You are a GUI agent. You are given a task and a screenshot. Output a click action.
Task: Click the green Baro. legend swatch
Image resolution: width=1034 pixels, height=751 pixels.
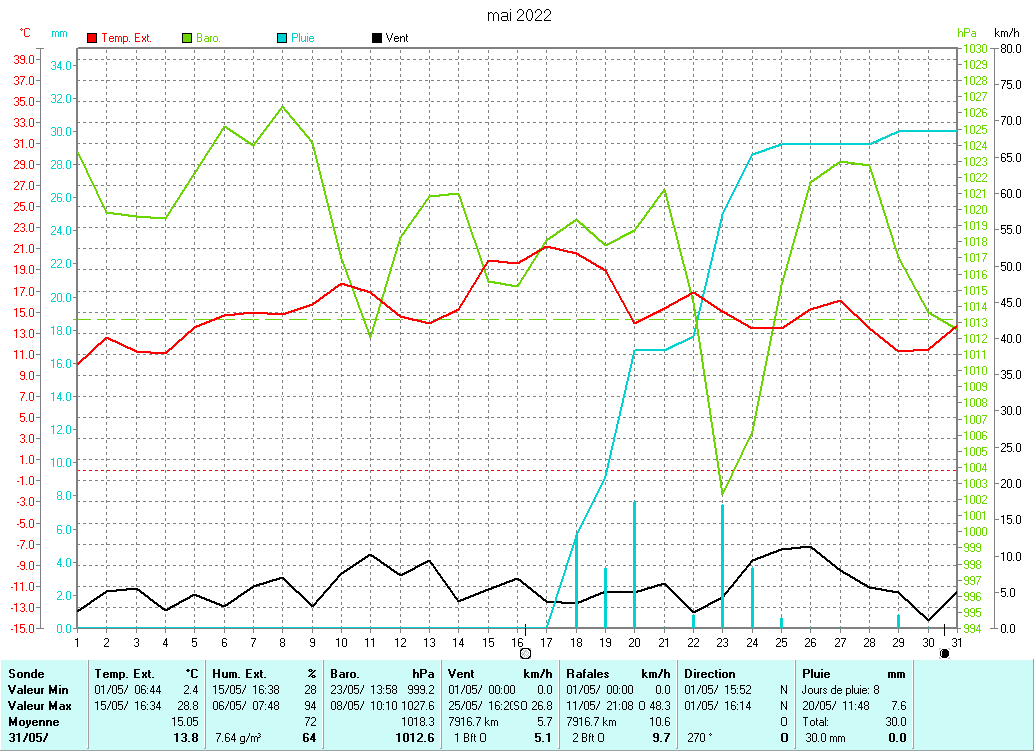tap(187, 38)
